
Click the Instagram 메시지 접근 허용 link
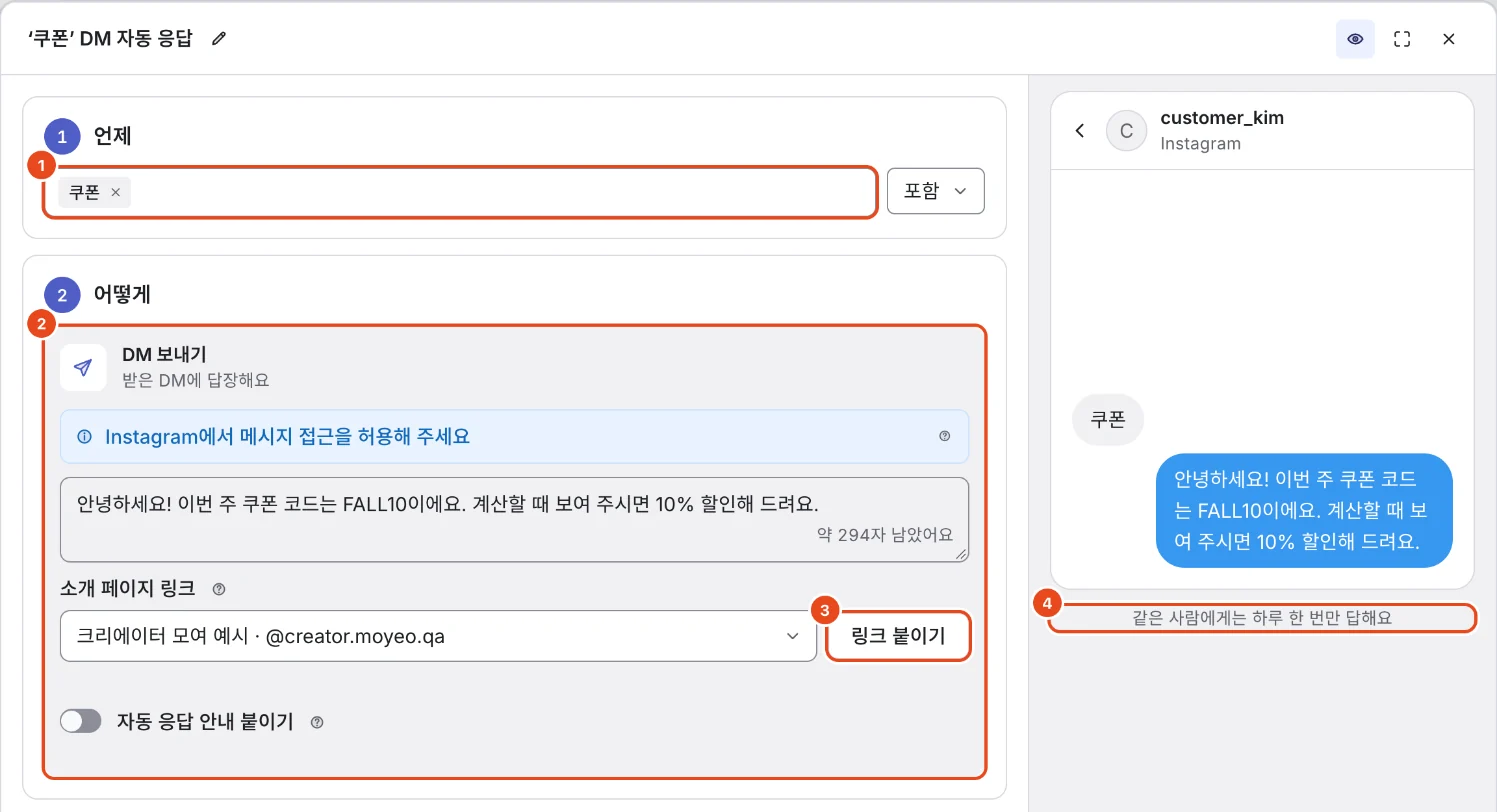pyautogui.click(x=287, y=436)
